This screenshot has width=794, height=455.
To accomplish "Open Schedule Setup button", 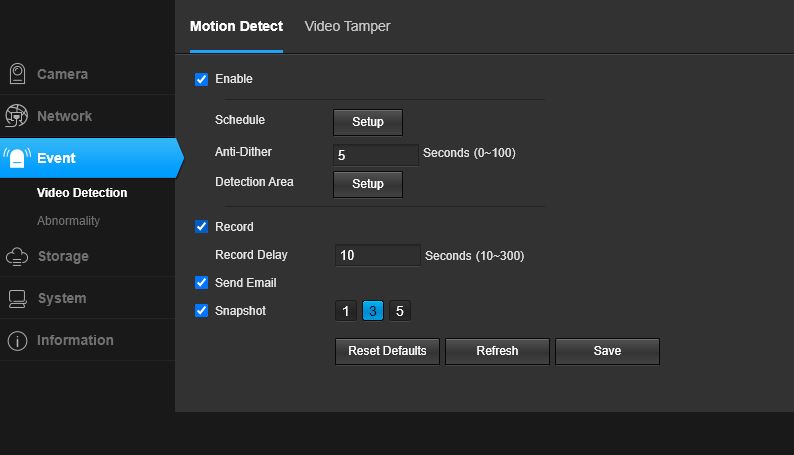I will tap(368, 122).
